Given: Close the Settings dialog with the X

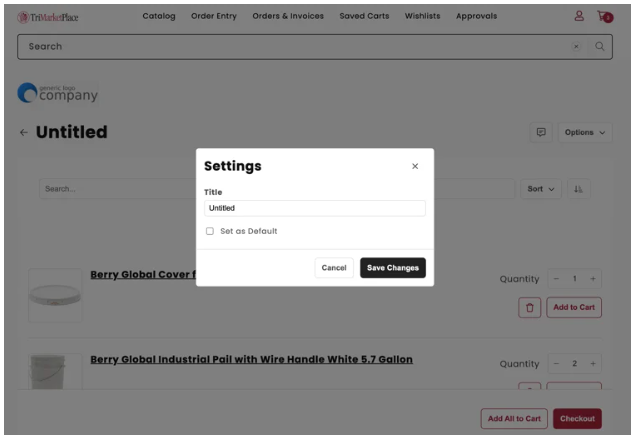Looking at the screenshot, I should click(x=415, y=166).
